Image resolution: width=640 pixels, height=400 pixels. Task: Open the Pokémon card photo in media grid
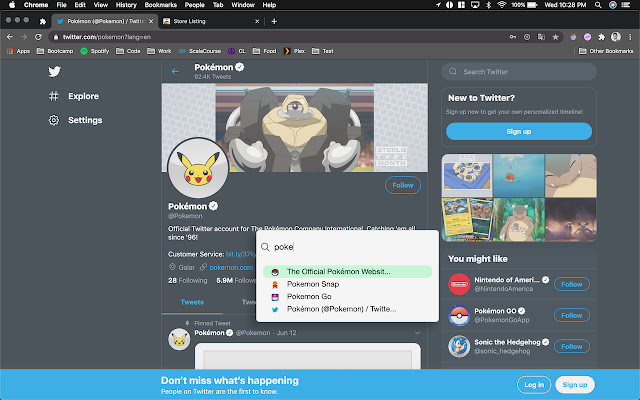coord(467,220)
